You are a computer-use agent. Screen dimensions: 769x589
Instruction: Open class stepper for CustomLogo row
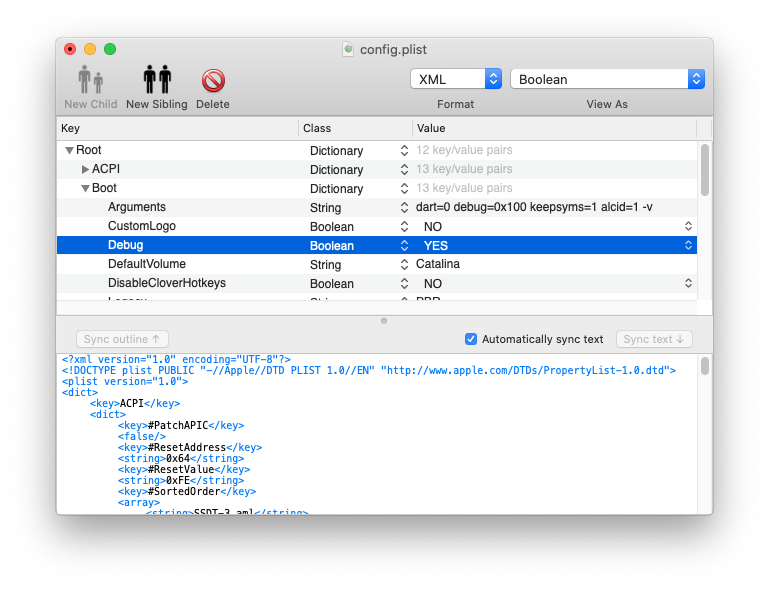(x=404, y=227)
